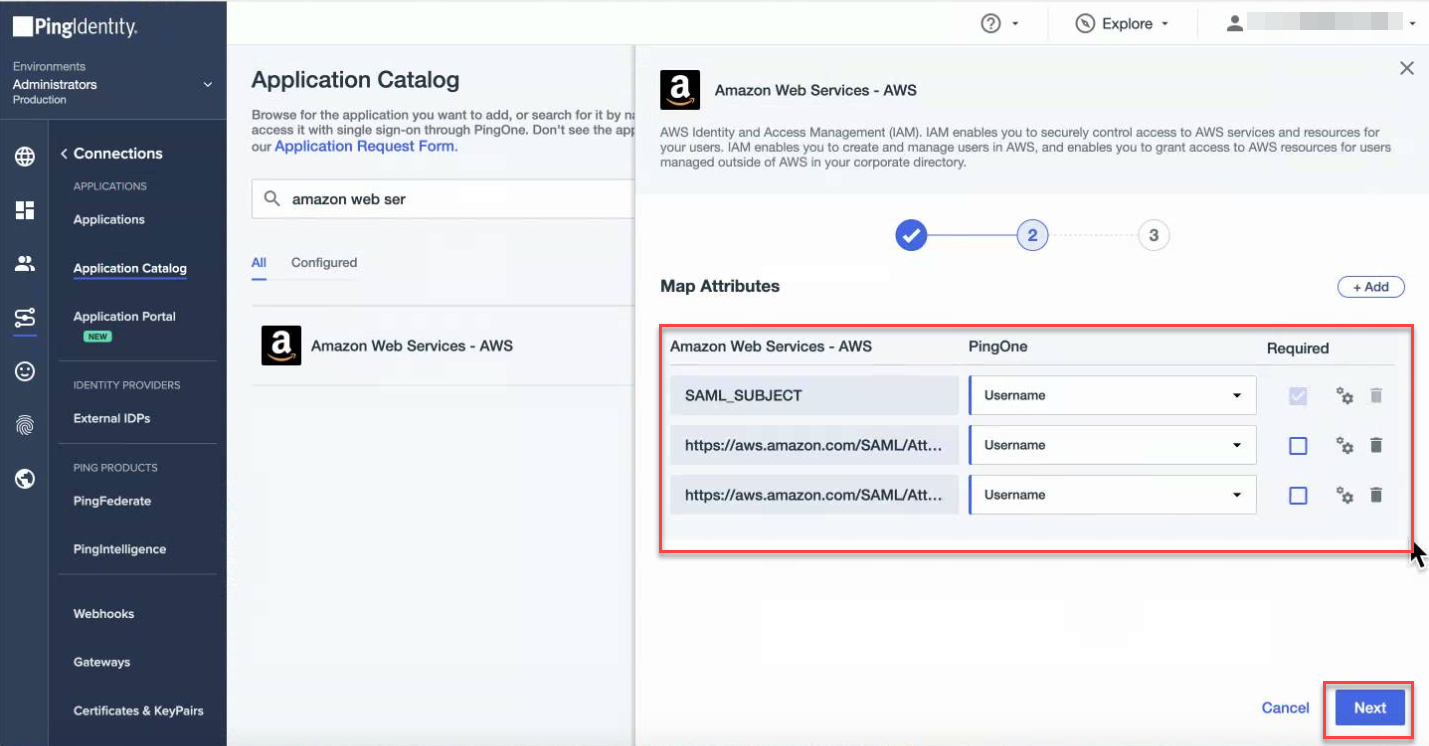The width and height of the screenshot is (1429, 746).
Task: Open the Username dropdown for SAML_SUBJECT
Action: (1111, 395)
